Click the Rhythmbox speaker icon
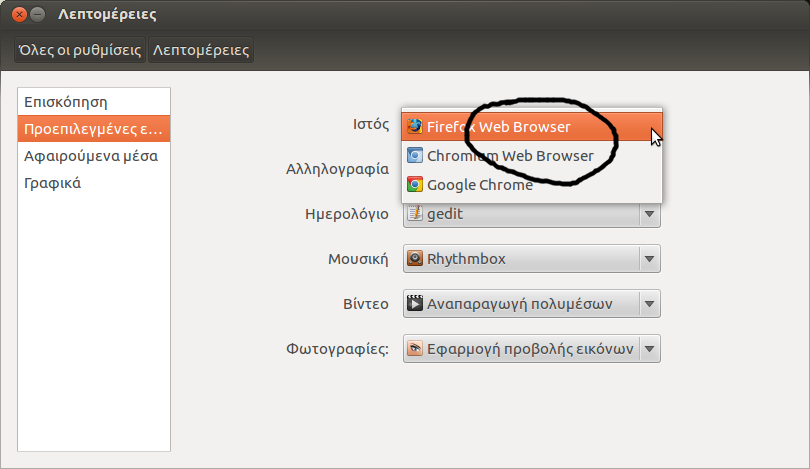Image resolution: width=810 pixels, height=469 pixels. coord(414,258)
